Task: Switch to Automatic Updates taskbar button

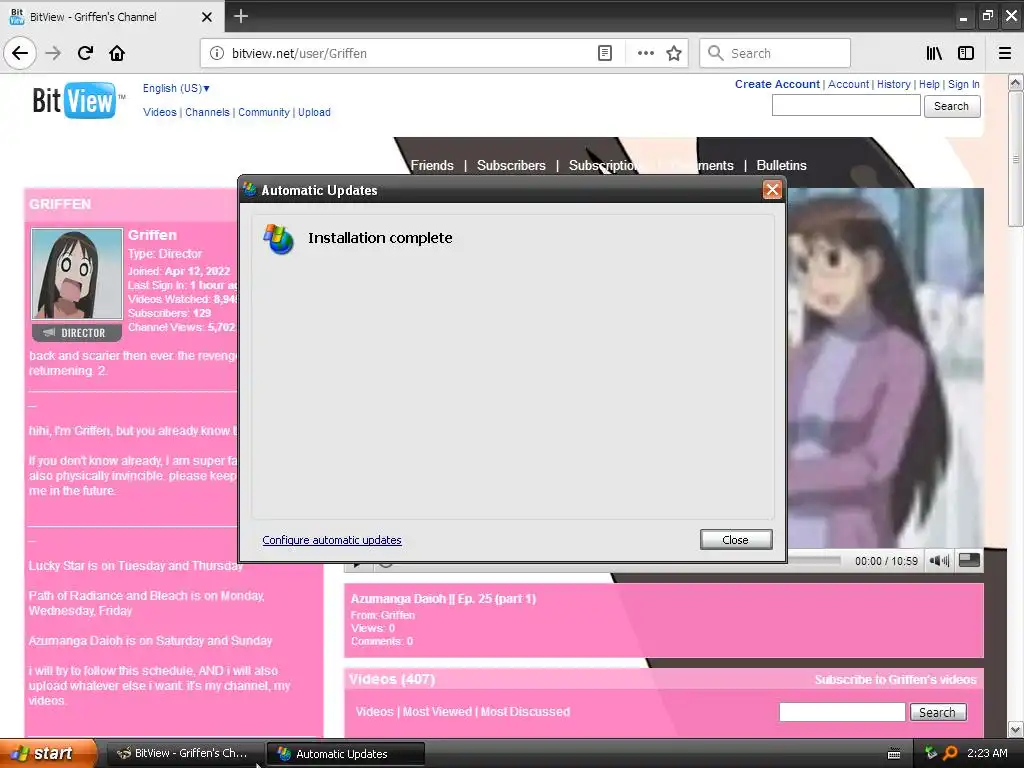Action: (x=345, y=754)
